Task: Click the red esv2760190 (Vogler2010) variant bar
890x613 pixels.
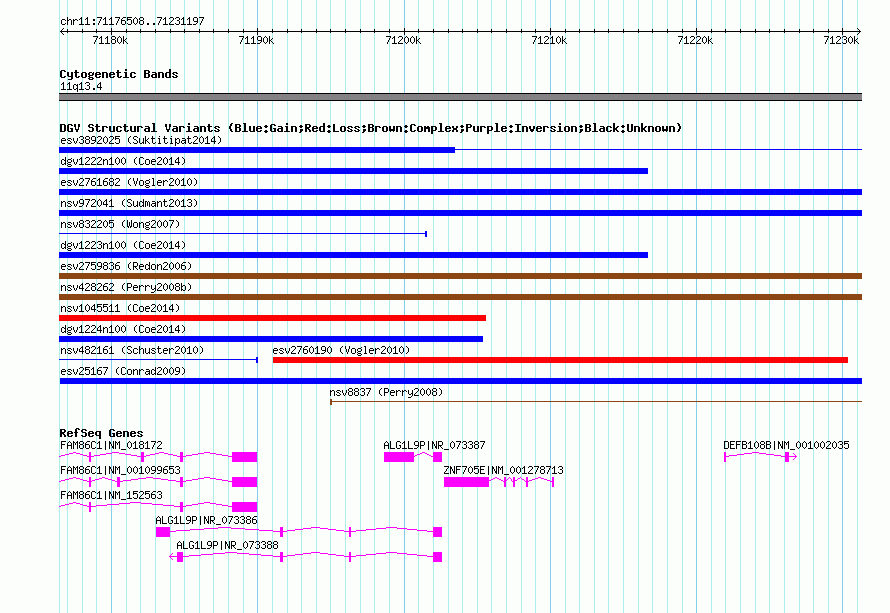Action: tap(560, 360)
